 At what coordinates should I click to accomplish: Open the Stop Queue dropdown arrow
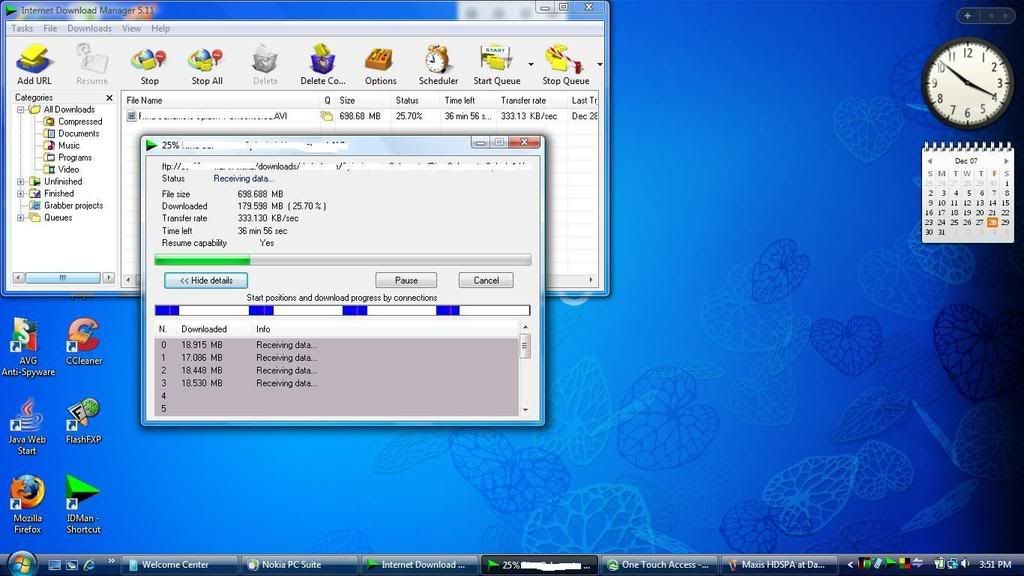[x=599, y=64]
